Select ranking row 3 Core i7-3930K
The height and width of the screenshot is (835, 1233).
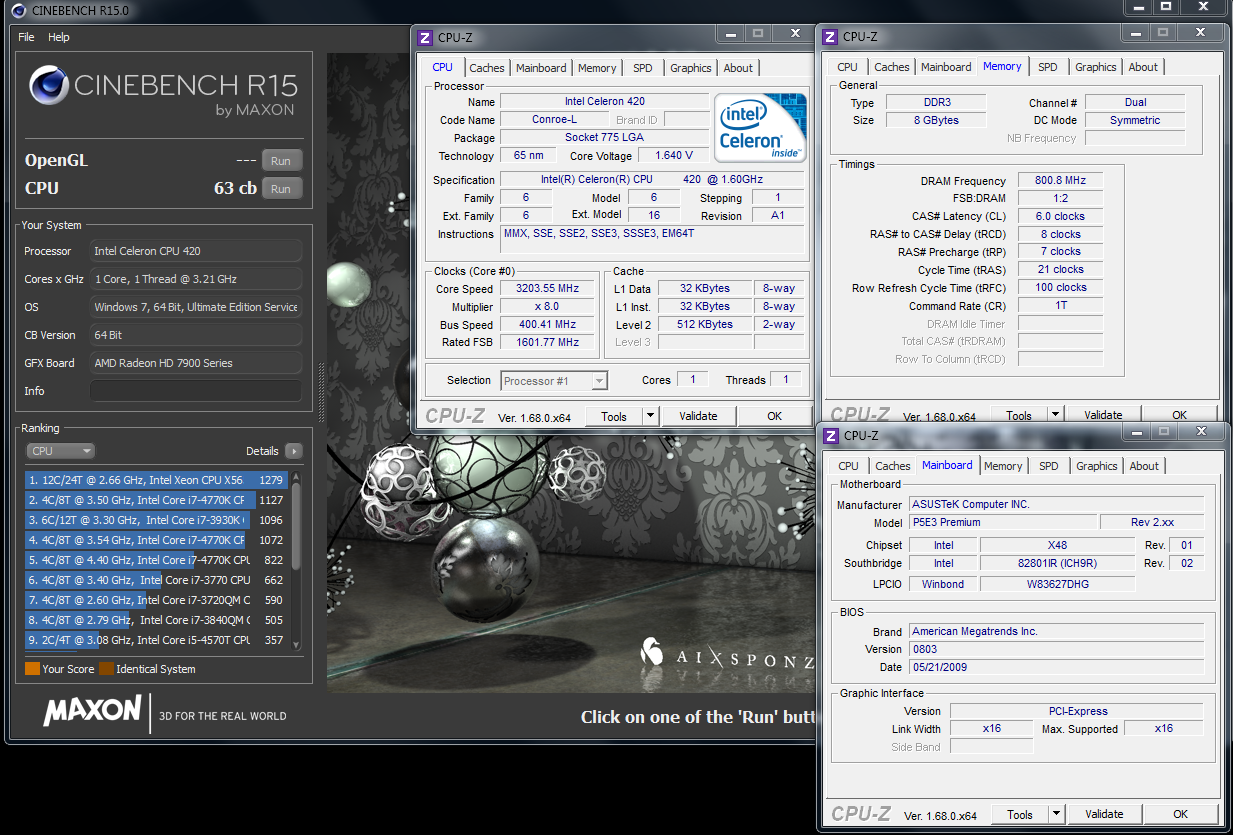pos(157,520)
